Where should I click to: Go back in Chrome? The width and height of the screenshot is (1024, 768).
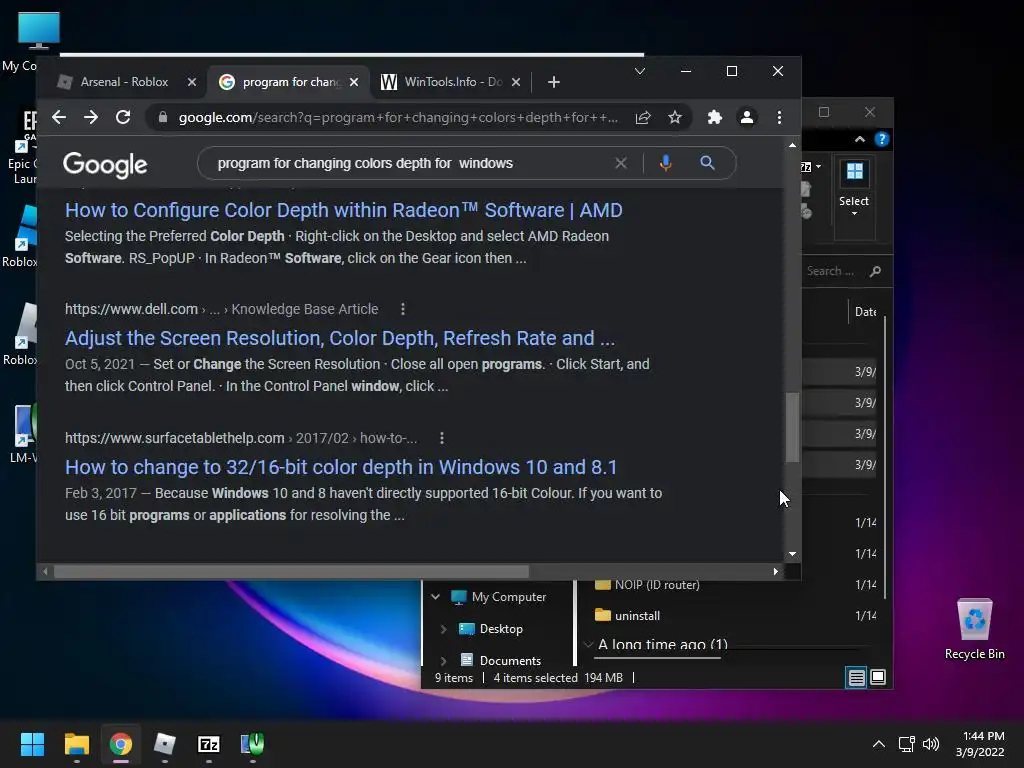point(59,118)
